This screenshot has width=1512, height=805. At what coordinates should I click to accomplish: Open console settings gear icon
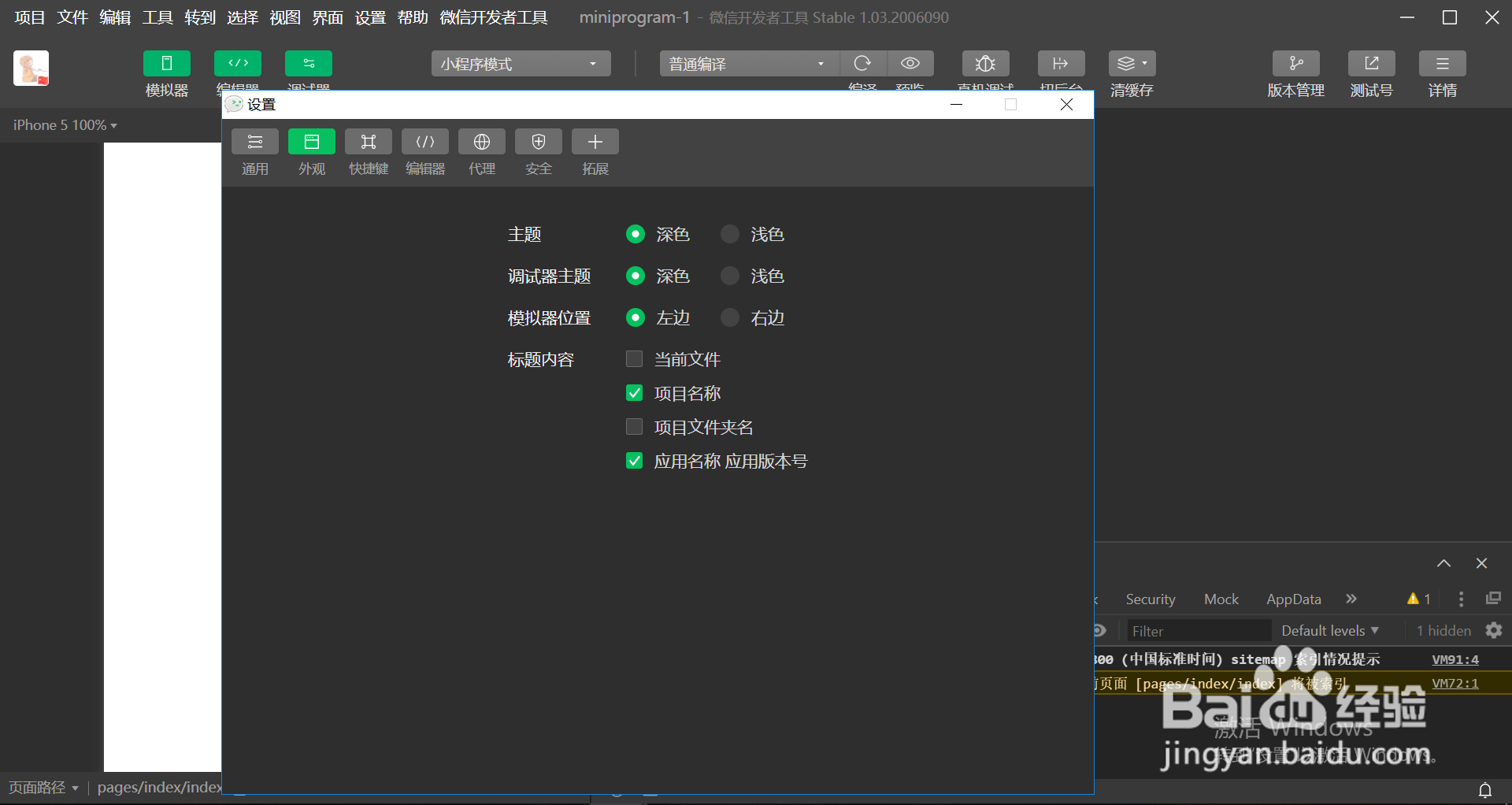[x=1494, y=630]
